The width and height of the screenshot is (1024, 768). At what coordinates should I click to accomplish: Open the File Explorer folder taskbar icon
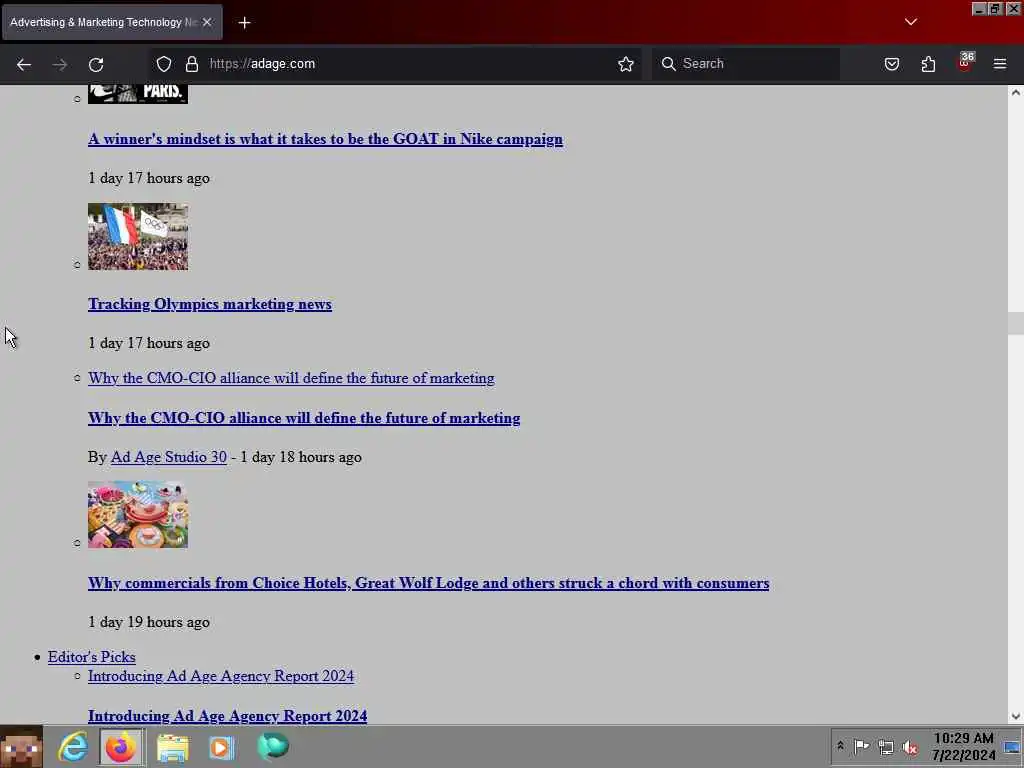point(172,748)
